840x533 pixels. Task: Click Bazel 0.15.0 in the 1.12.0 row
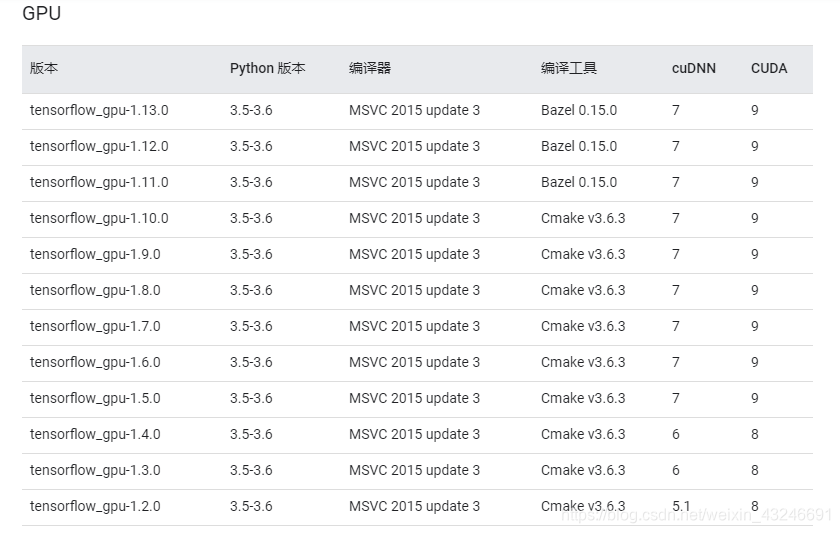click(579, 146)
